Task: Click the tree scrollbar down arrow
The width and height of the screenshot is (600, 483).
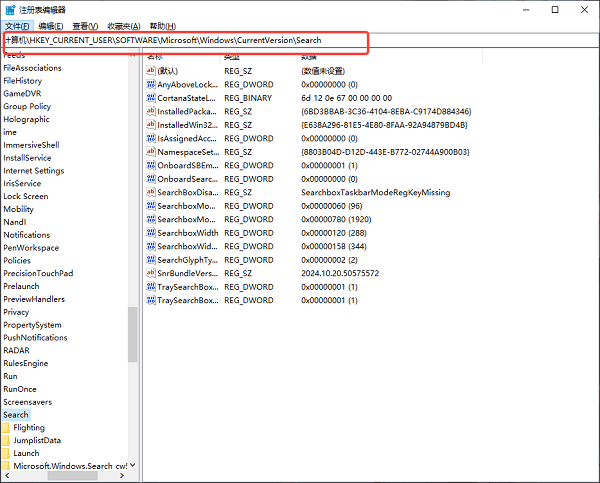Action: [132, 465]
